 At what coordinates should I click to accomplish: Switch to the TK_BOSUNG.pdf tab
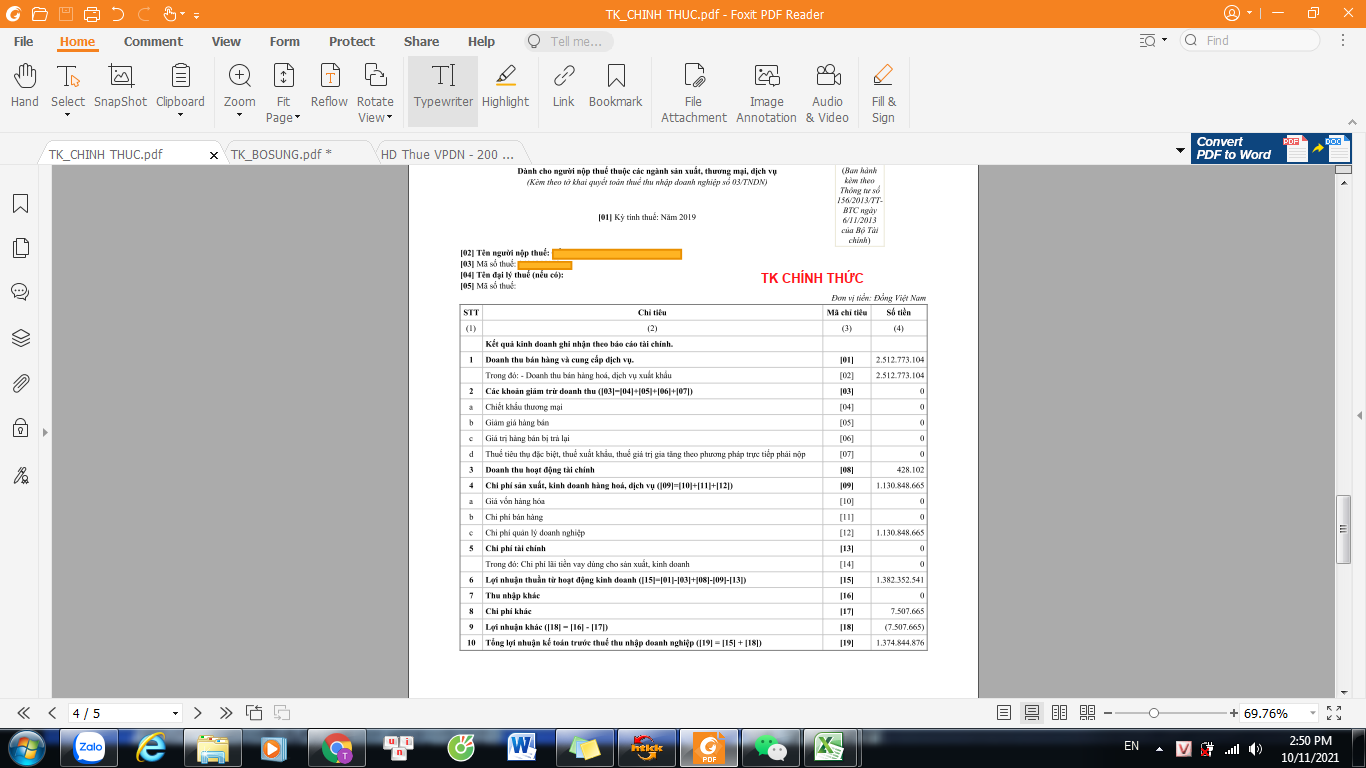(x=280, y=154)
